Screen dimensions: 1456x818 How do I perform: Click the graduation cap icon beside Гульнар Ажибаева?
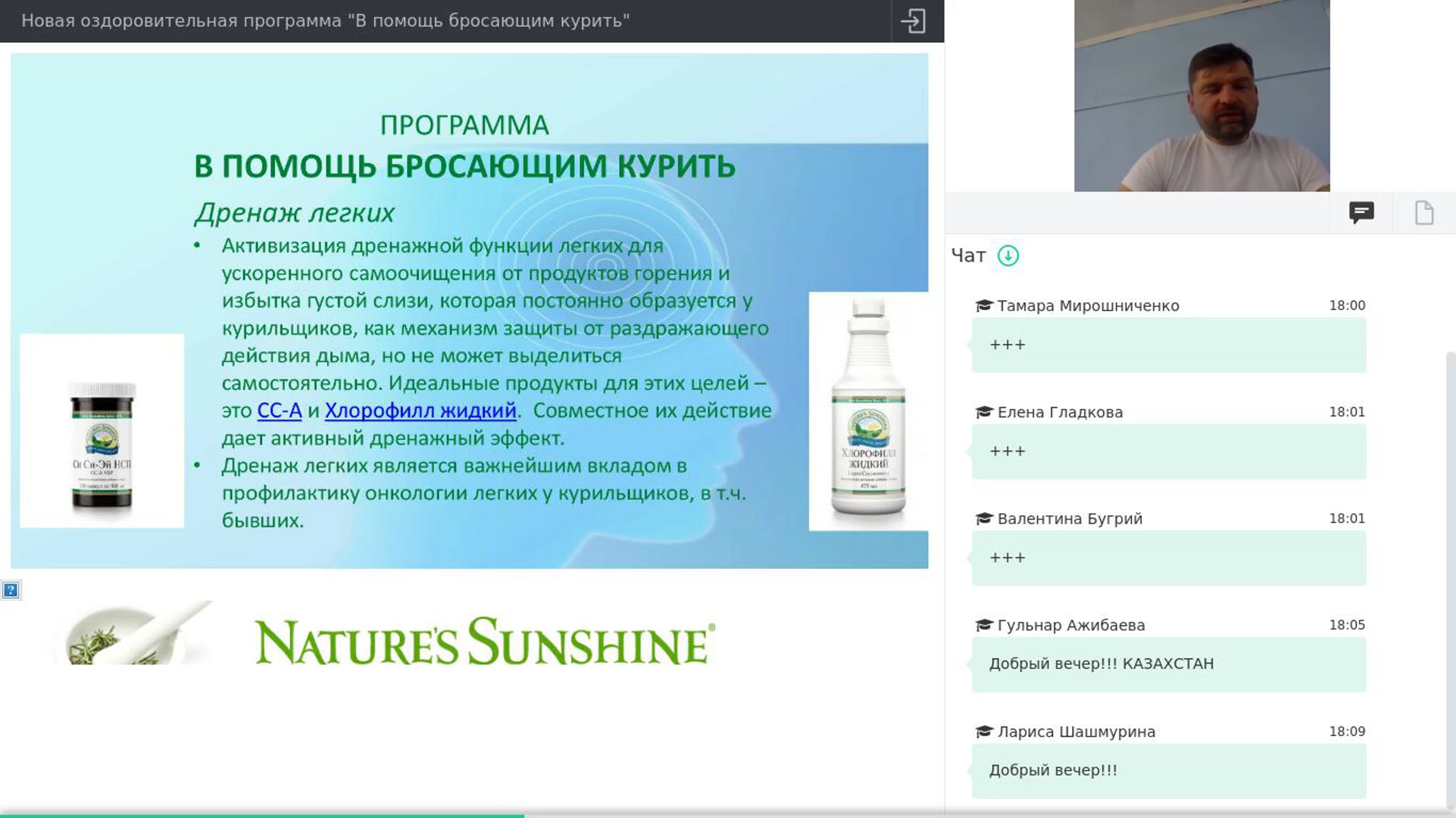(x=983, y=625)
